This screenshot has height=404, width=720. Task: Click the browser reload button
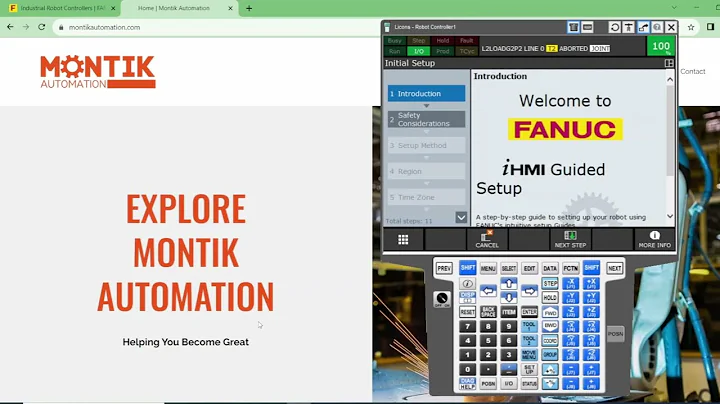coord(41,27)
